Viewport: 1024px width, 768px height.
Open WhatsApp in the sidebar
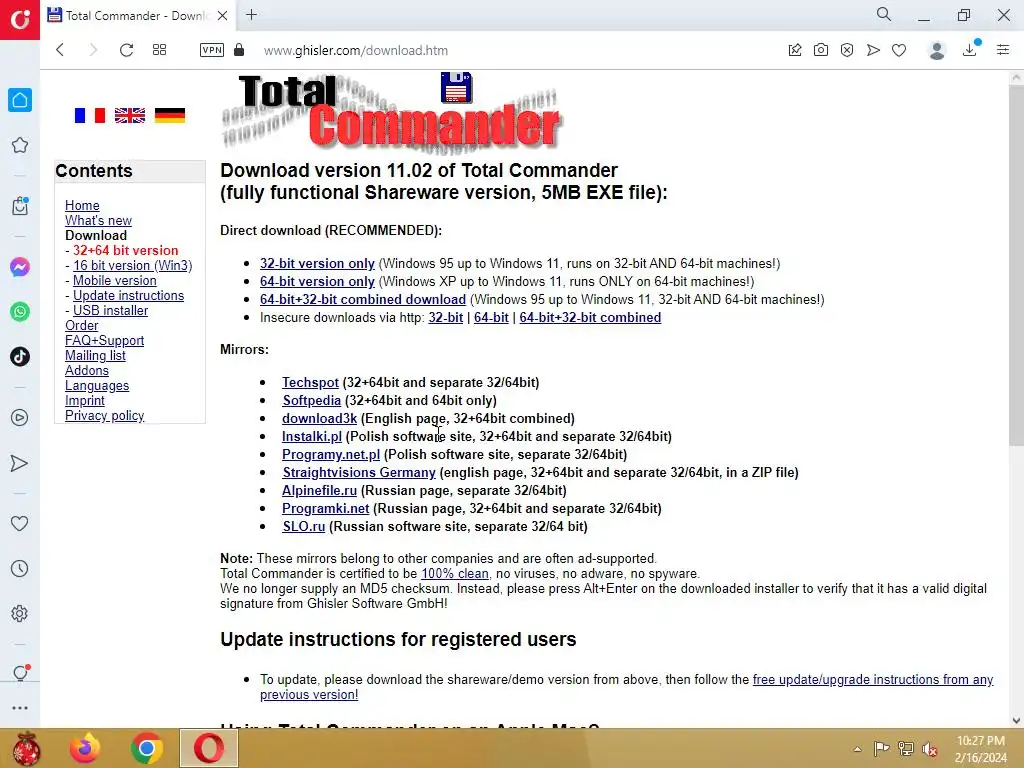(20, 312)
